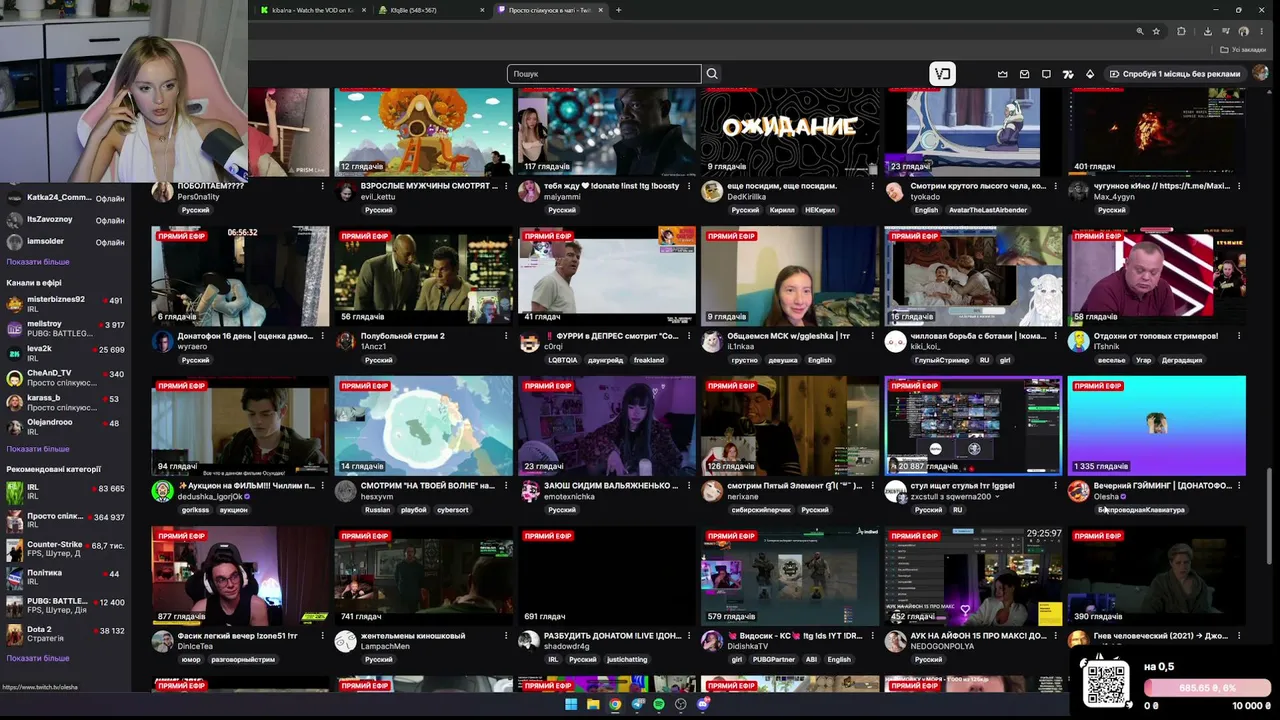Open the Prime loot crown icon
Screen dimensions: 1280x720
(1003, 74)
